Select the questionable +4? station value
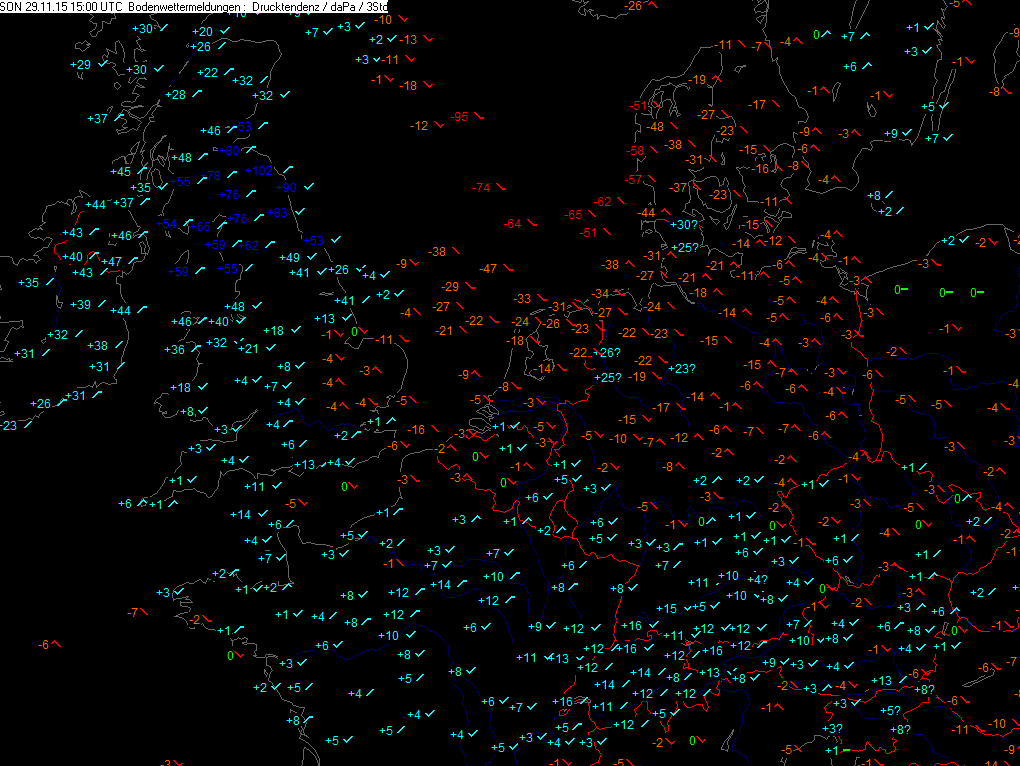 click(x=756, y=580)
